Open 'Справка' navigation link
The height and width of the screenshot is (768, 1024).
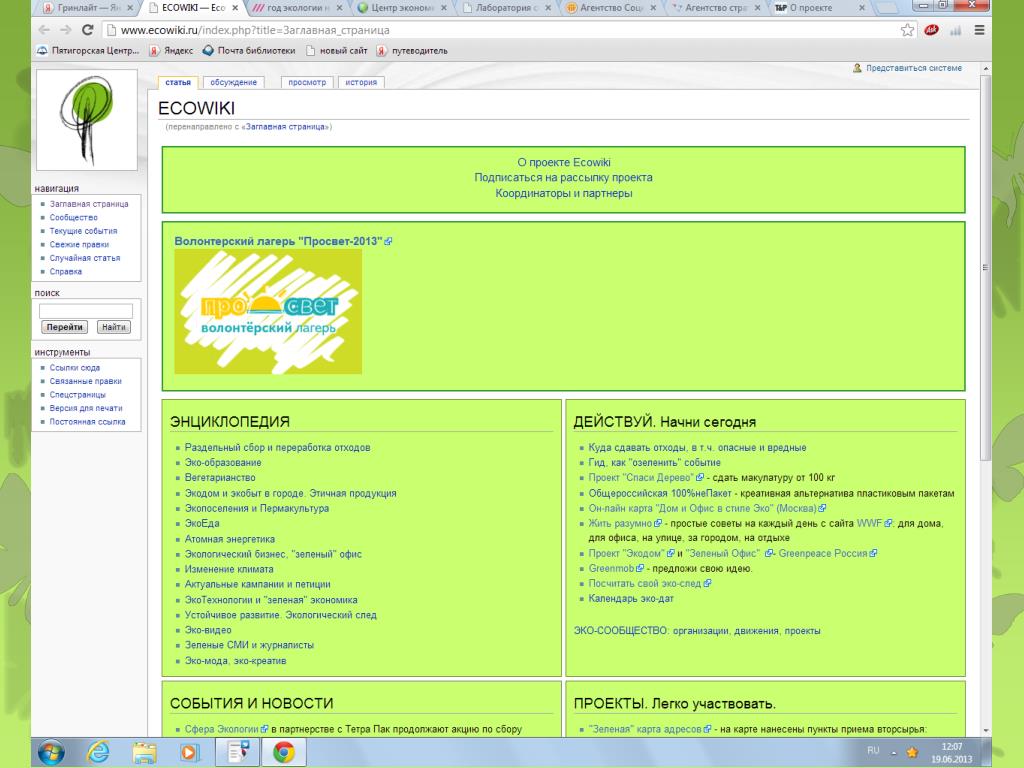tap(66, 272)
